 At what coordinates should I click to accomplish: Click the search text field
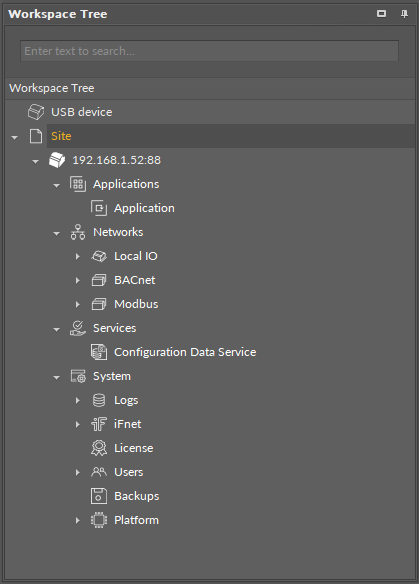click(x=209, y=51)
